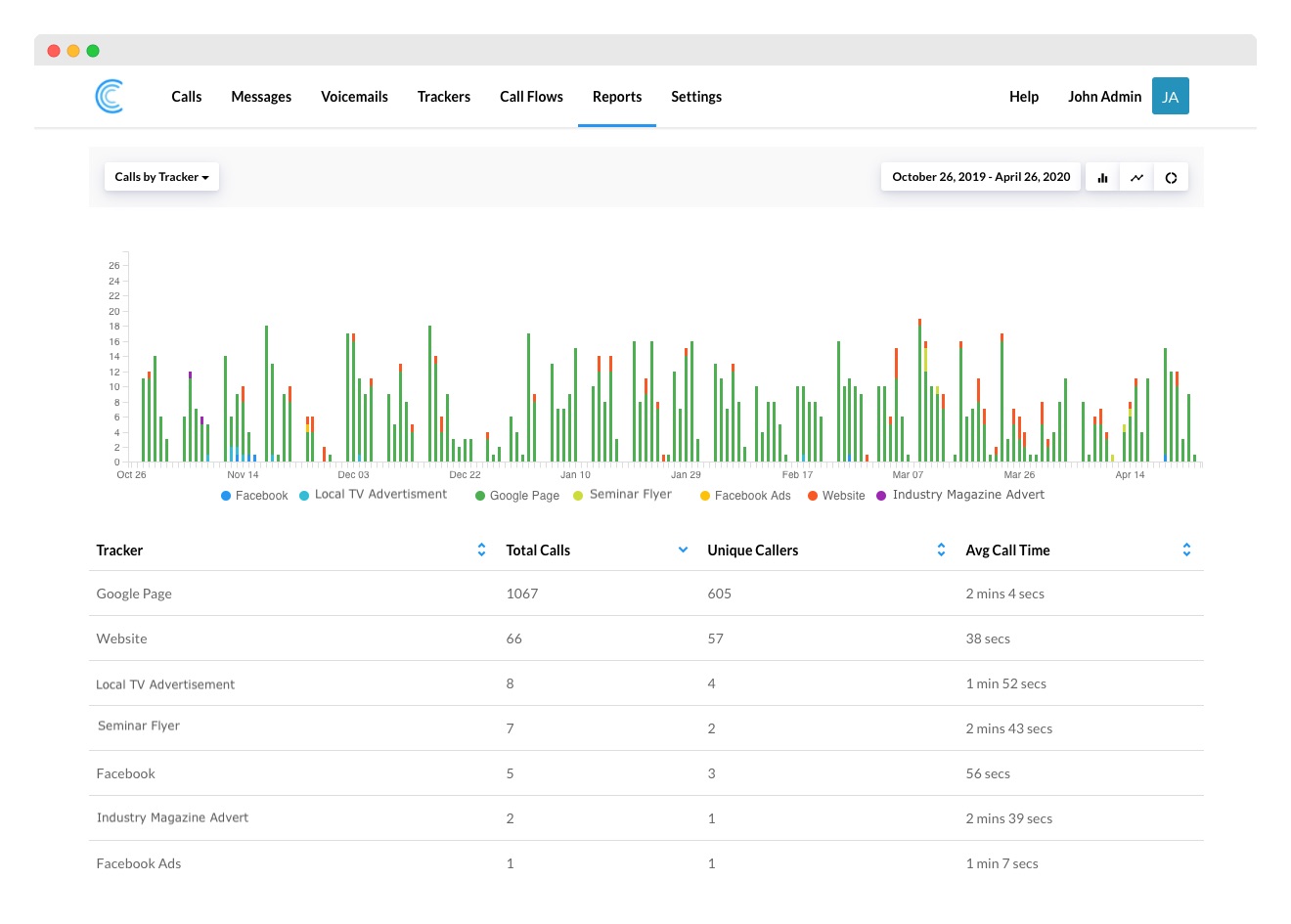Sort by Tracker column arrows
Viewport: 1291px width, 924px height.
point(481,550)
